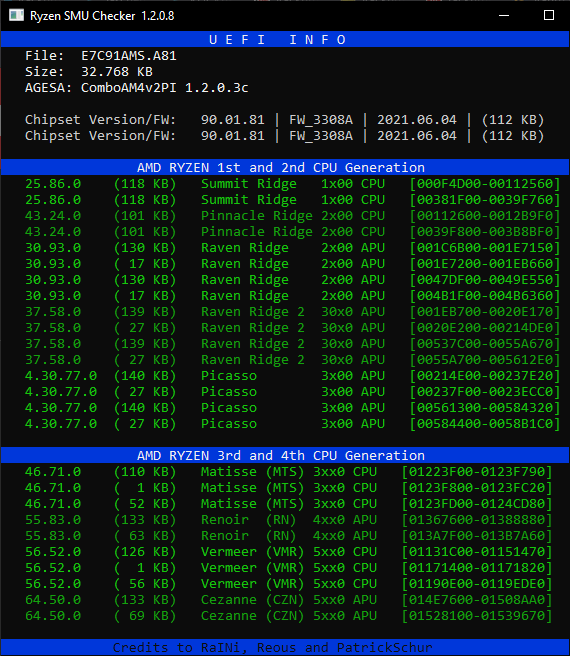Click the Ryzen SMU Checker app icon
This screenshot has height=656, width=570.
tap(16, 15)
